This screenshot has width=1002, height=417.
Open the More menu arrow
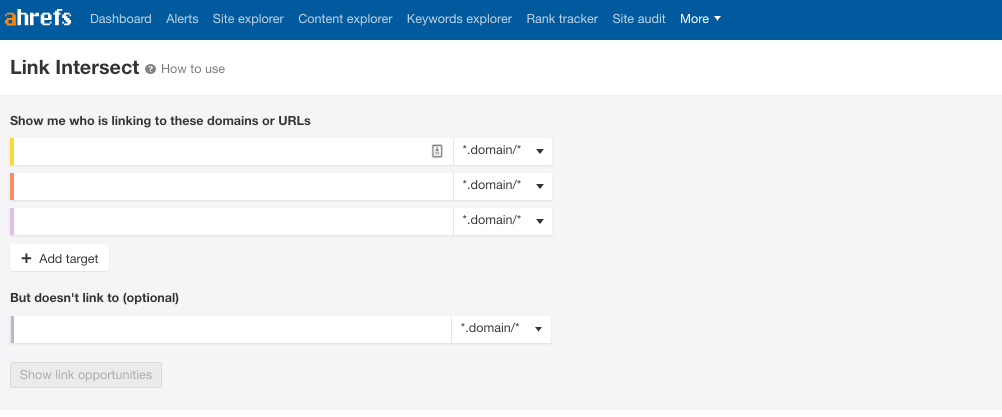click(718, 19)
